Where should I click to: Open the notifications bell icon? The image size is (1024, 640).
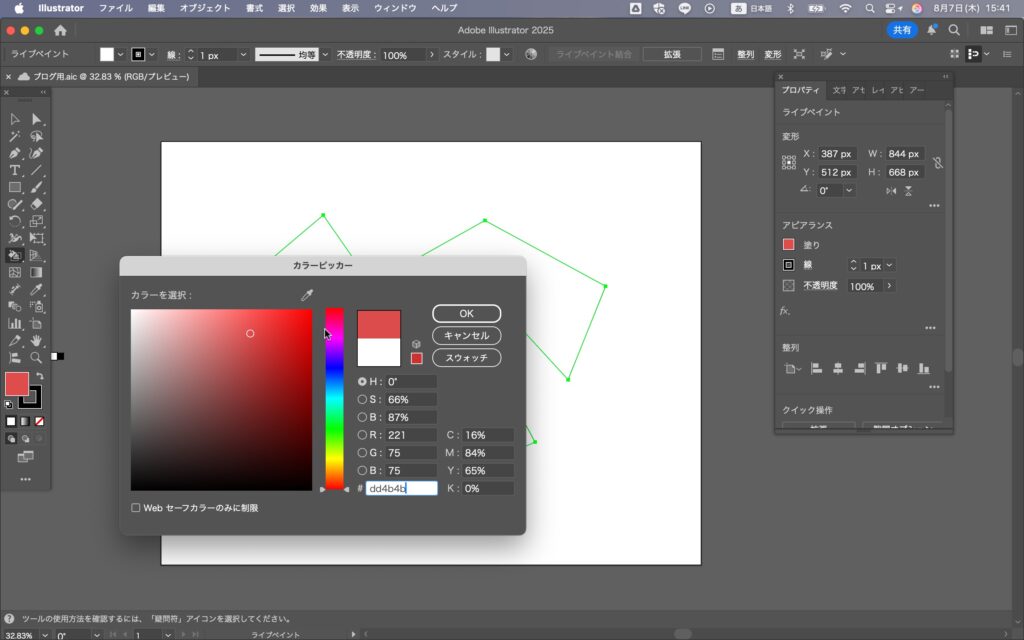(931, 30)
